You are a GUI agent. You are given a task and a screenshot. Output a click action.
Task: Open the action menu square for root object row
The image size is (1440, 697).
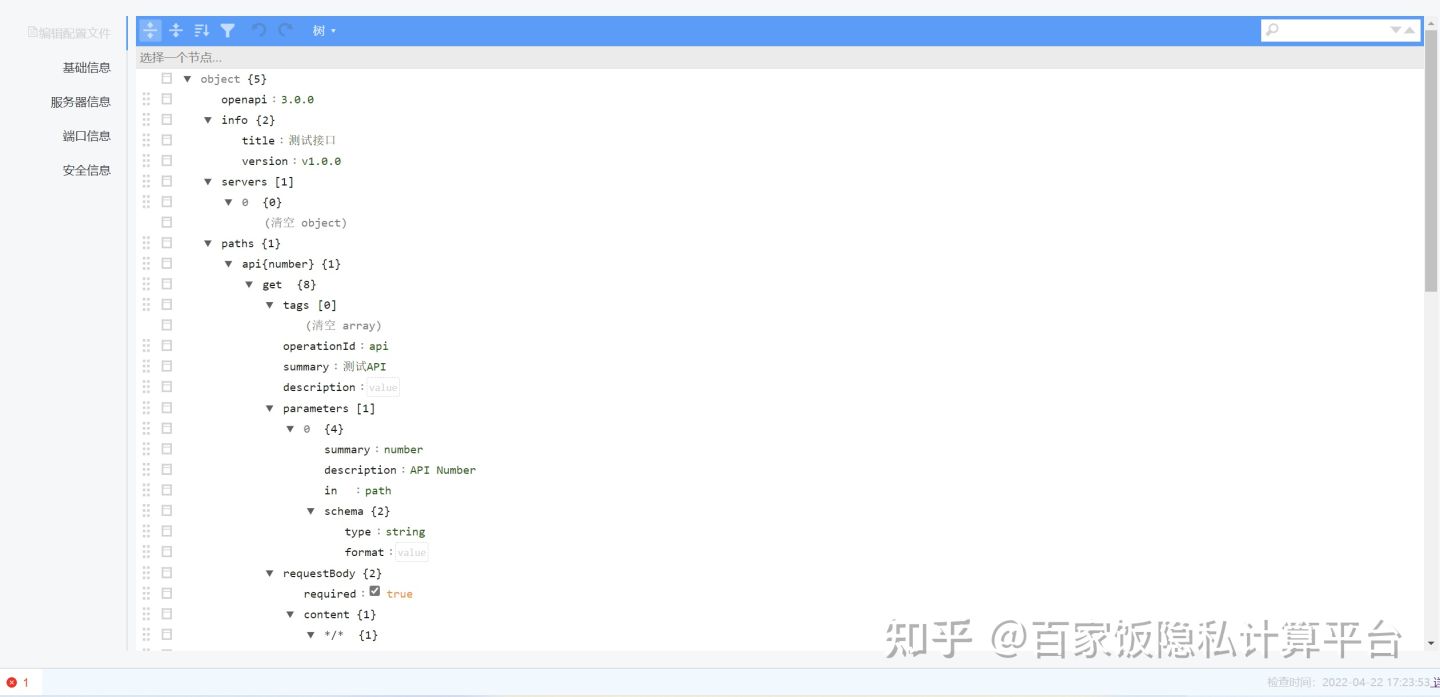click(x=167, y=78)
